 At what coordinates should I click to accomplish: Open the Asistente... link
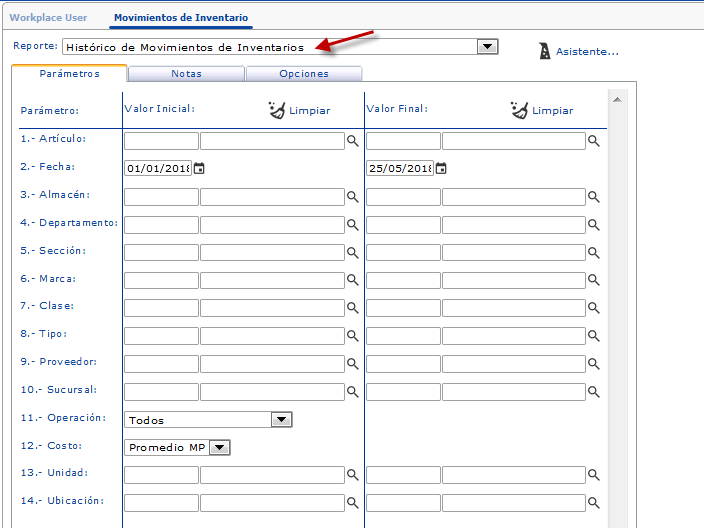tap(587, 52)
